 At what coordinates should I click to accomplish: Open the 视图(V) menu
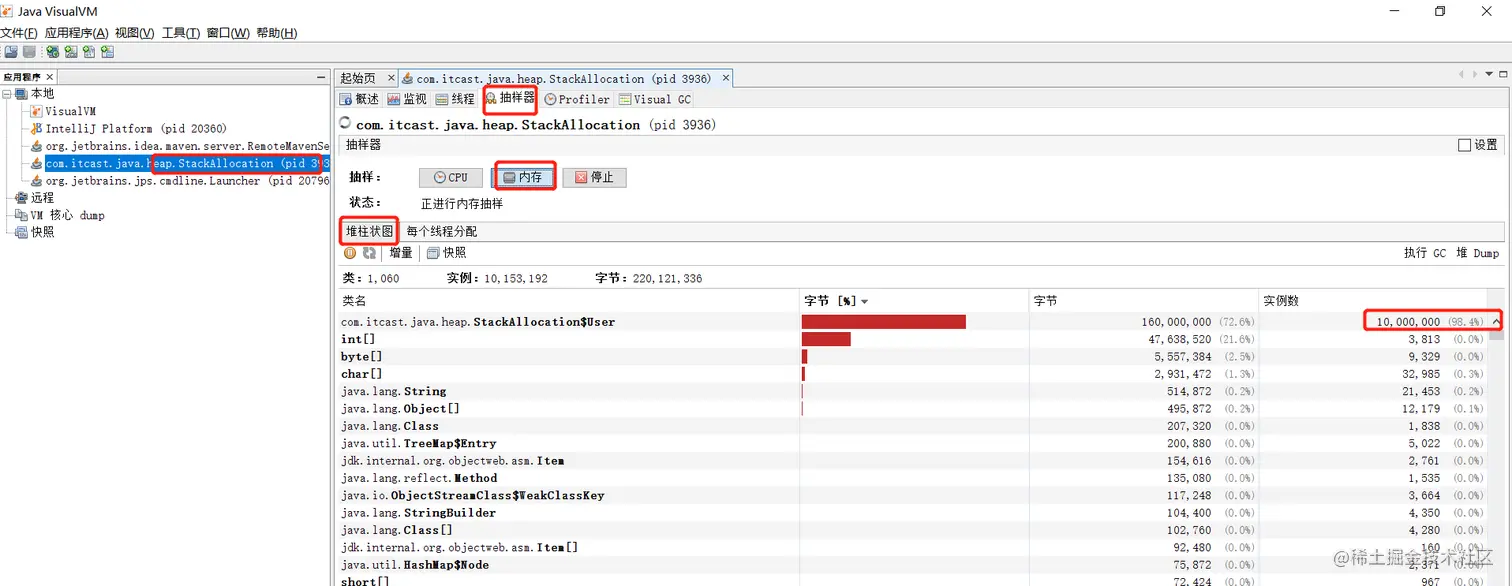coord(134,33)
